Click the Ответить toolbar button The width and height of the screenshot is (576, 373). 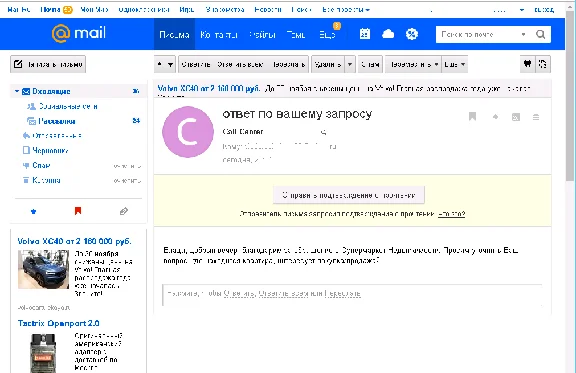196,64
